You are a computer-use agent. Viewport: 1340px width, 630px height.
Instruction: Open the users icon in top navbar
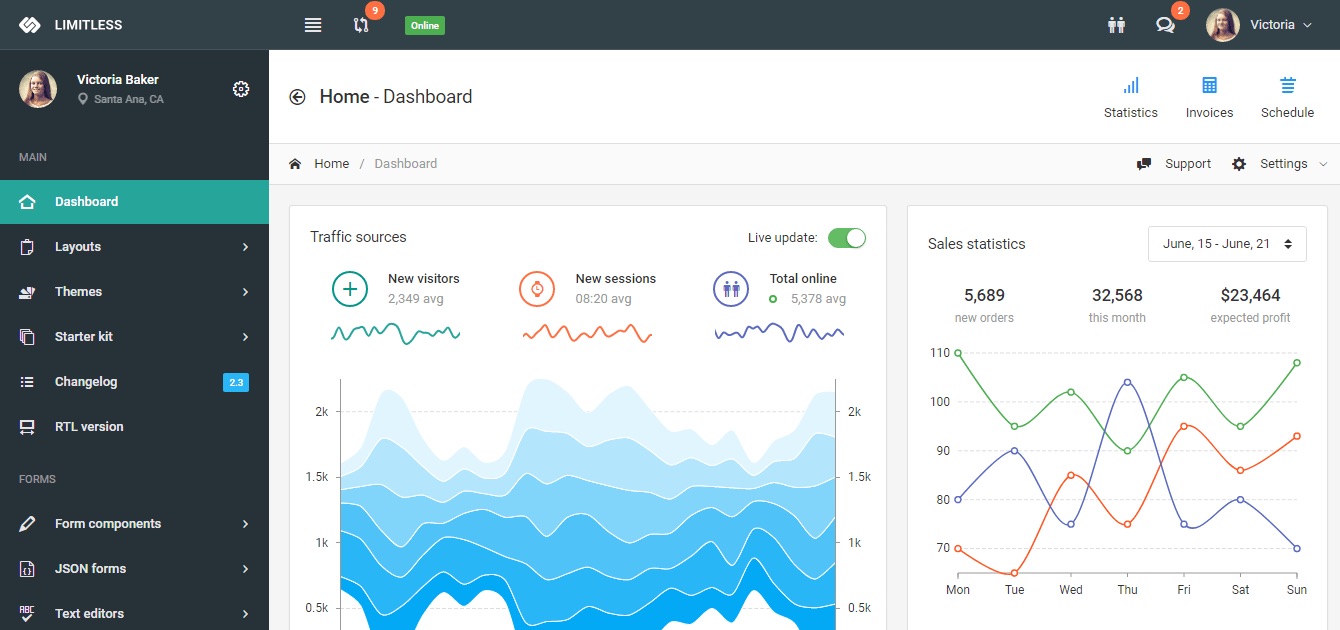pyautogui.click(x=1116, y=25)
